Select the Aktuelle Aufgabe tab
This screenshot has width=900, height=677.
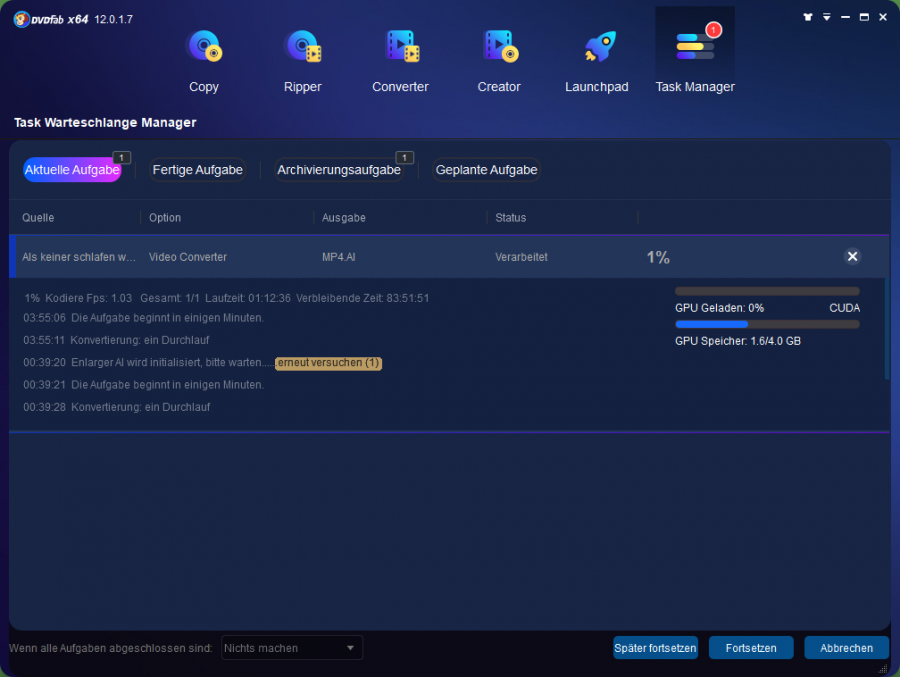tap(72, 170)
